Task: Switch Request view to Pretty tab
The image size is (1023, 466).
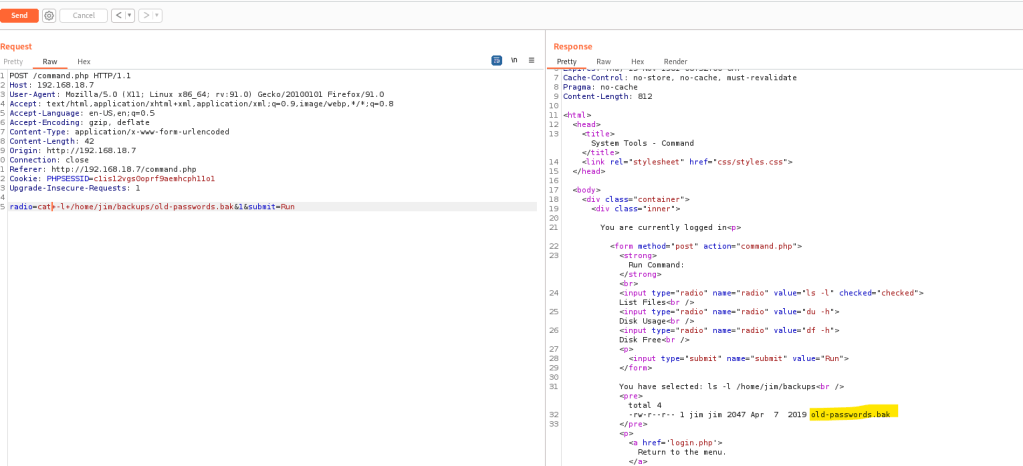Action: pyautogui.click(x=13, y=62)
